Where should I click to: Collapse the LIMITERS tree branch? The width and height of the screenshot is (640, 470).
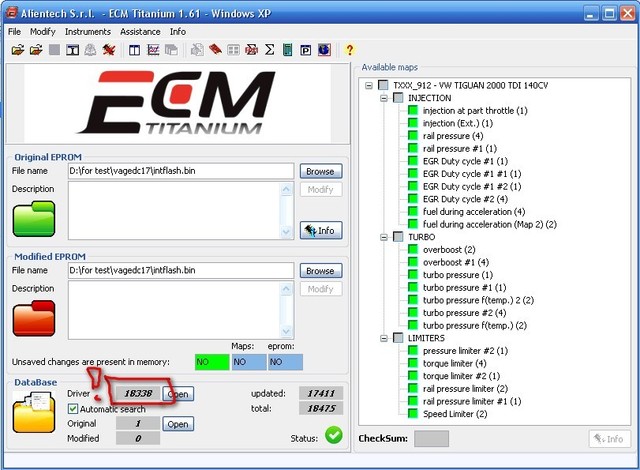384,338
